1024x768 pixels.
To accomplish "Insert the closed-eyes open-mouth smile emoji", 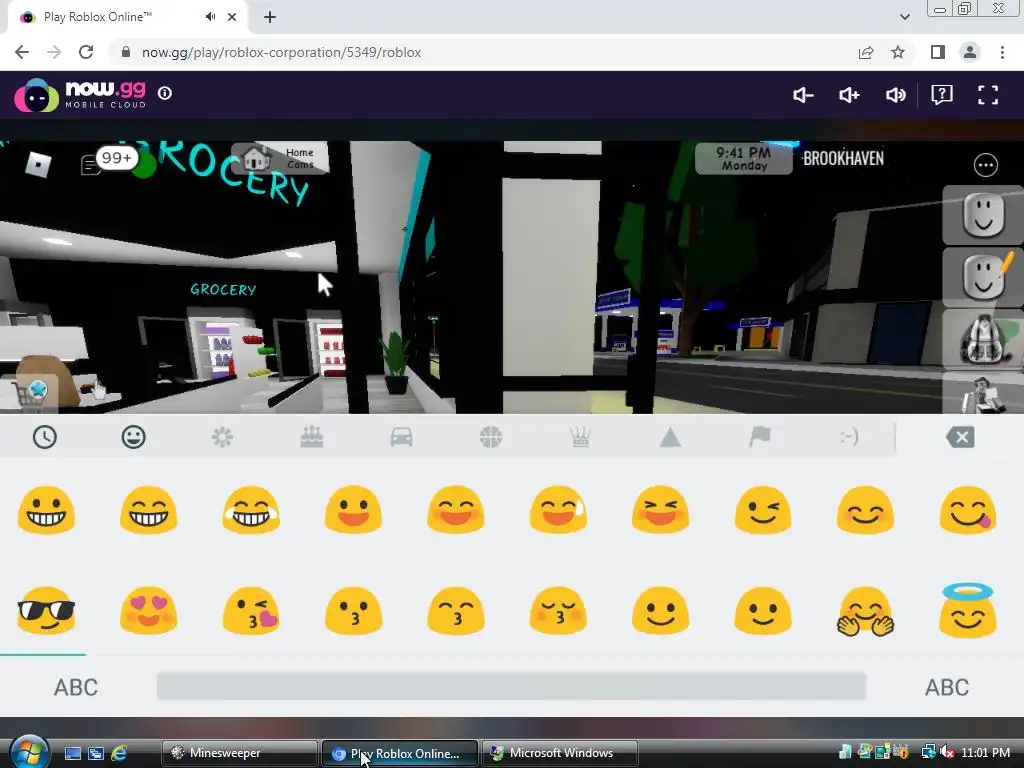I will (x=456, y=509).
